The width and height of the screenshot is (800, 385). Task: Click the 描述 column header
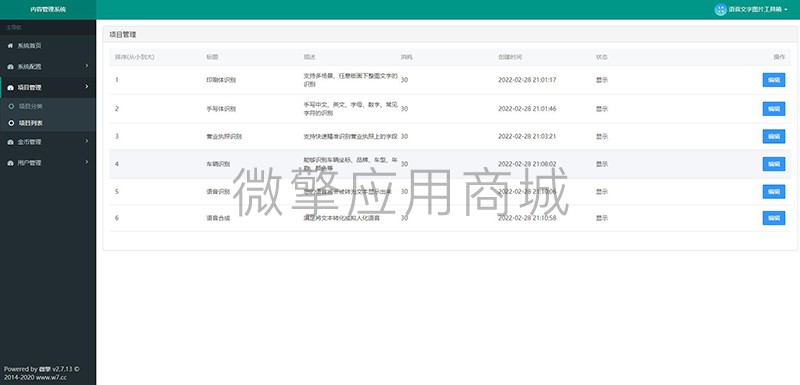(x=310, y=57)
